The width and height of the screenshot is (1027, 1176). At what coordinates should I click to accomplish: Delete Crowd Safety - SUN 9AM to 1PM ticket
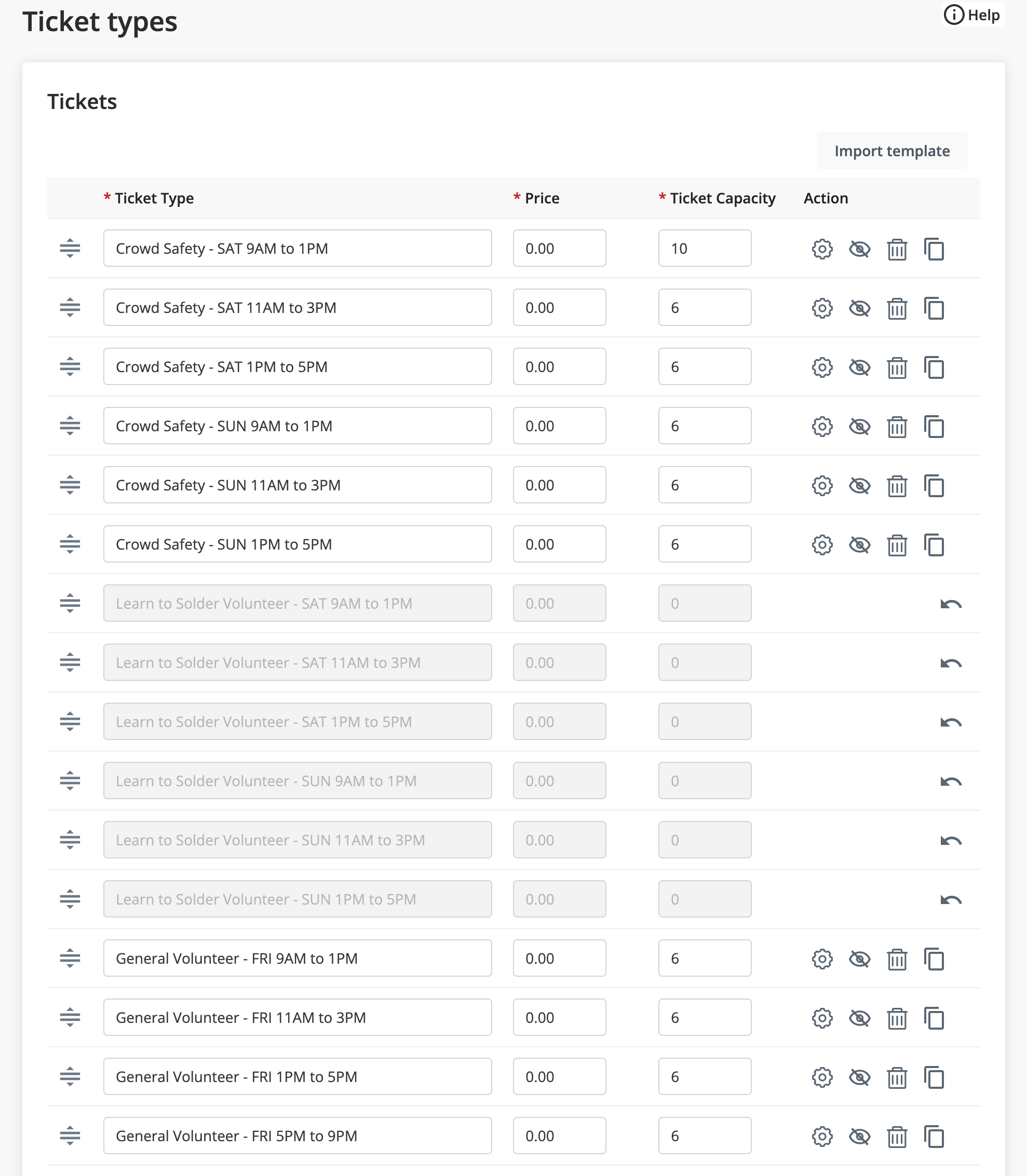point(897,426)
